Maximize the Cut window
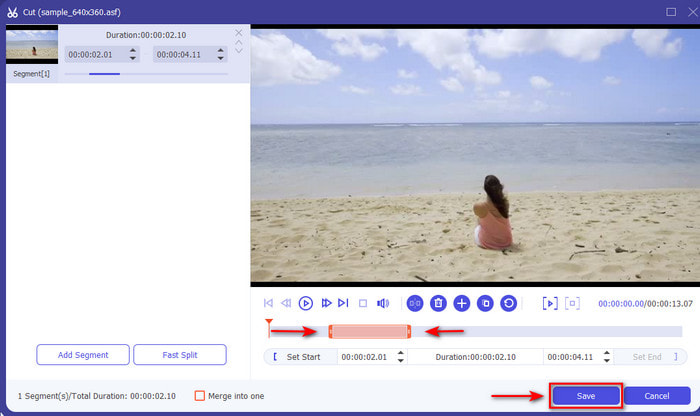Image resolution: width=700 pixels, height=416 pixels. (671, 12)
